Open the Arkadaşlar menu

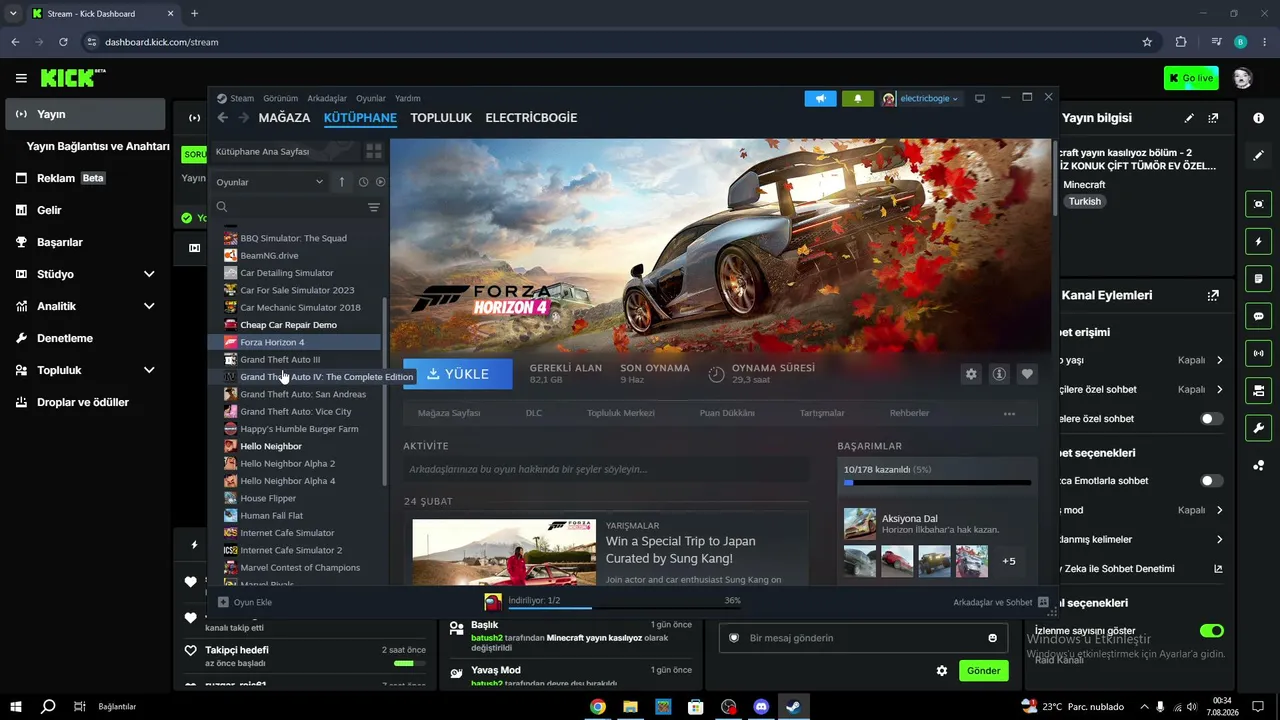pos(327,98)
